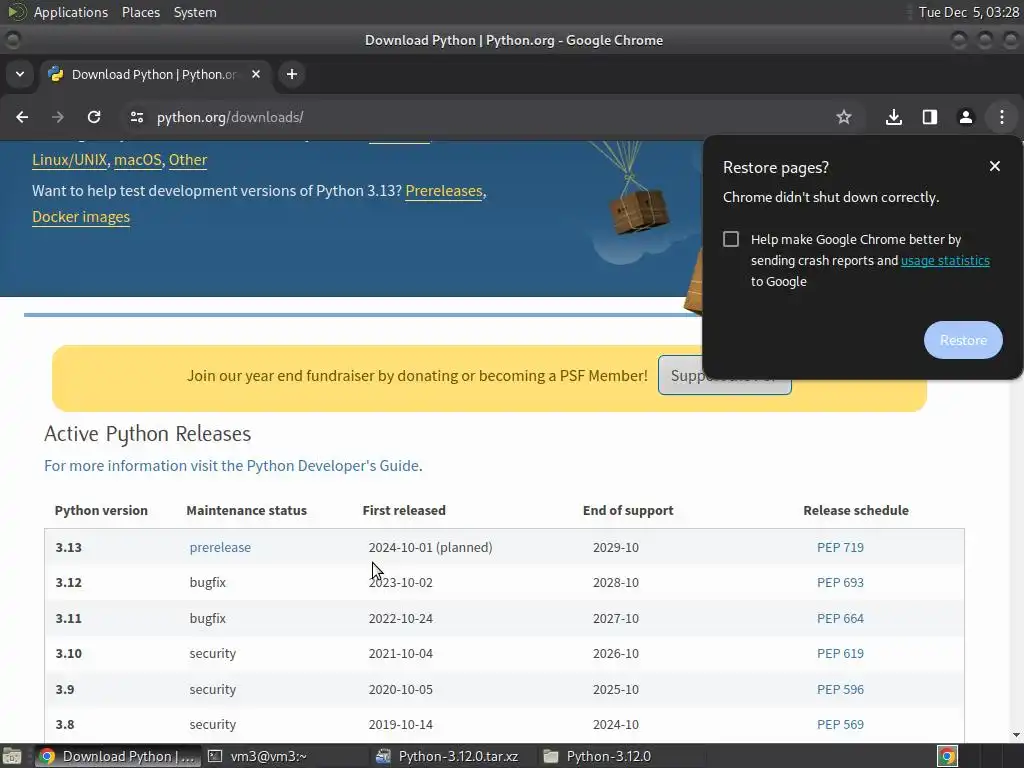This screenshot has width=1024, height=768.
Task: Open PEP 719 release schedule
Action: pyautogui.click(x=840, y=547)
